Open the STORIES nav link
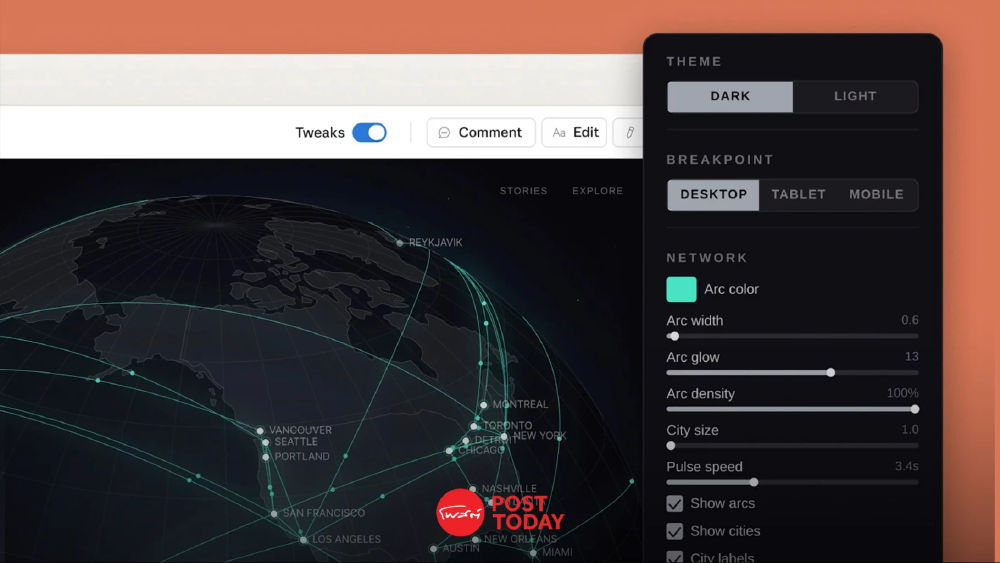Screen dimensions: 1000x563 (524, 191)
